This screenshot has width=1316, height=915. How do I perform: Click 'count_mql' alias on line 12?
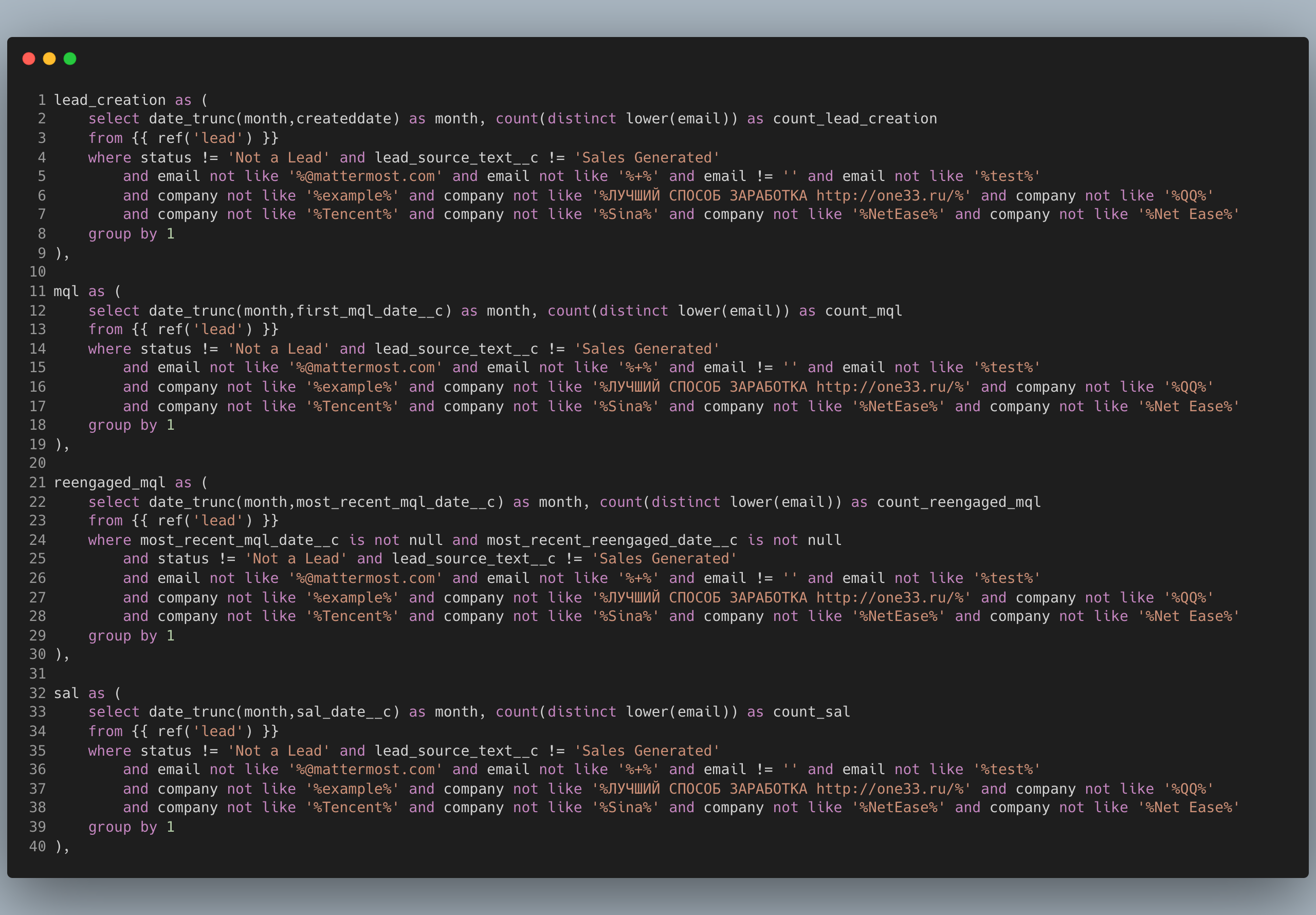click(x=863, y=310)
